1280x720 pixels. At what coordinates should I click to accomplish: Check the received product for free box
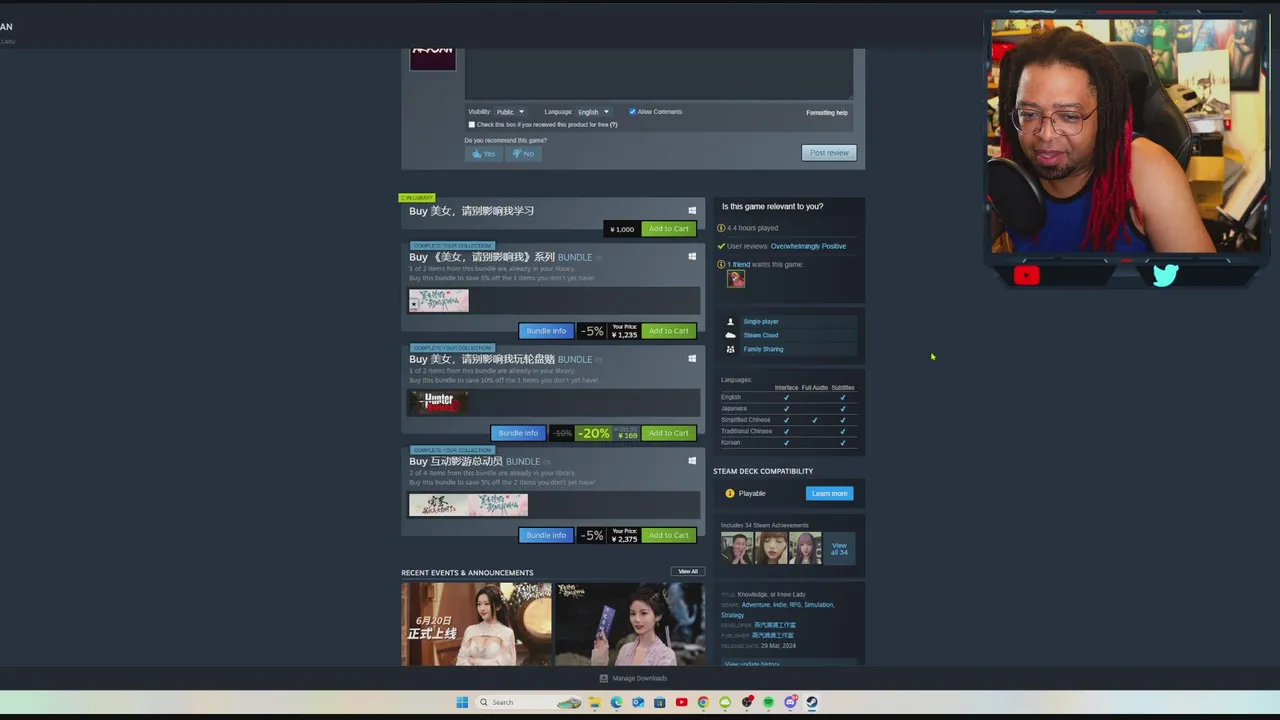click(x=472, y=125)
